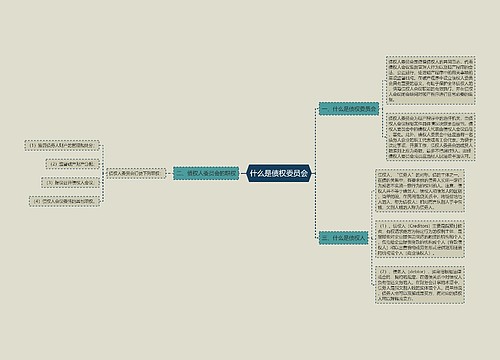
Task: Select the leaf node starting with (1) on left
Action: [62, 146]
